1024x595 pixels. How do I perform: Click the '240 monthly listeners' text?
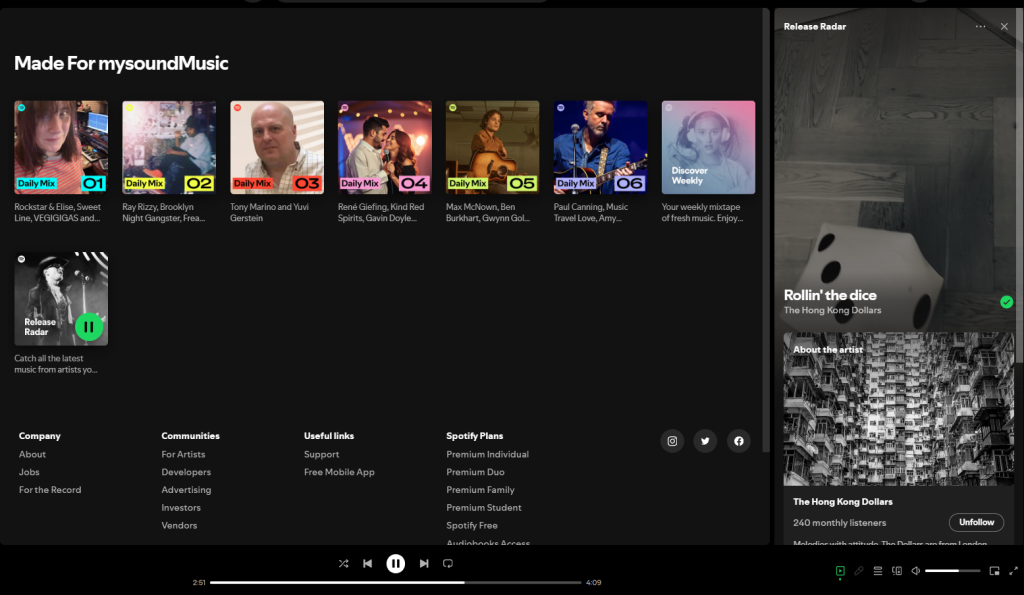(x=839, y=523)
